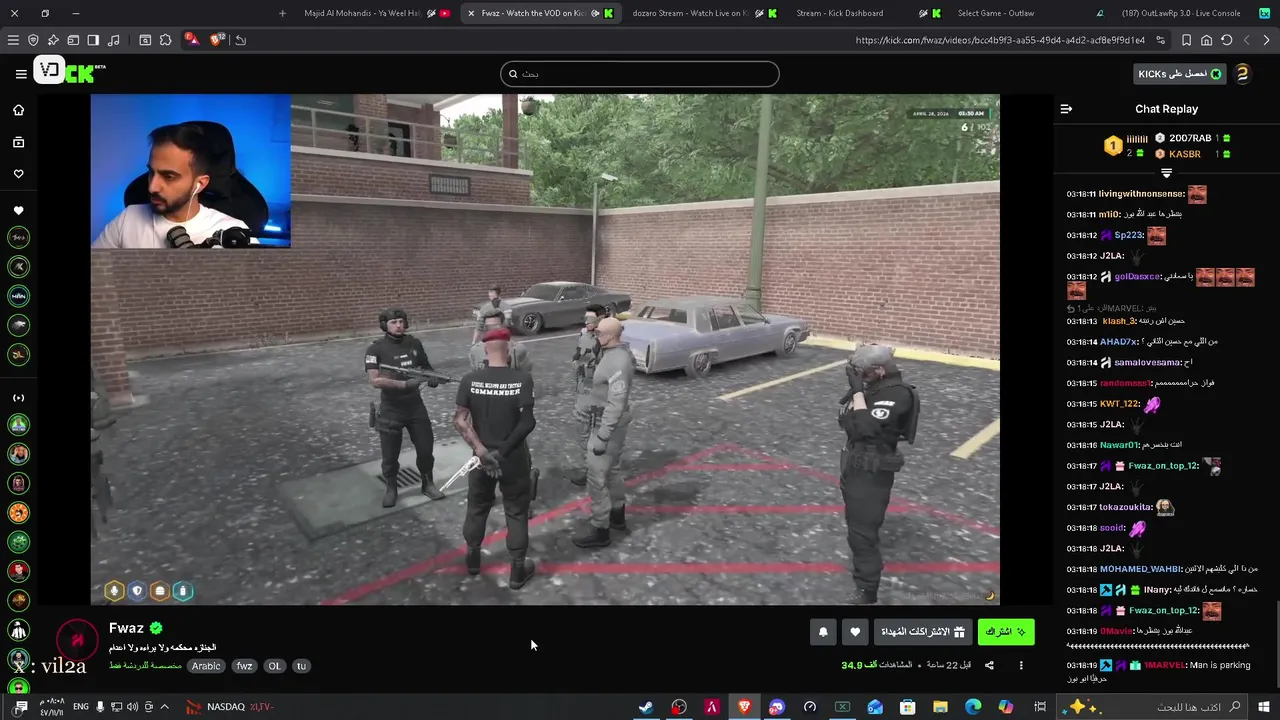Collapse the Chat Replay panel arrow
The height and width of the screenshot is (720, 1280).
[x=1066, y=109]
